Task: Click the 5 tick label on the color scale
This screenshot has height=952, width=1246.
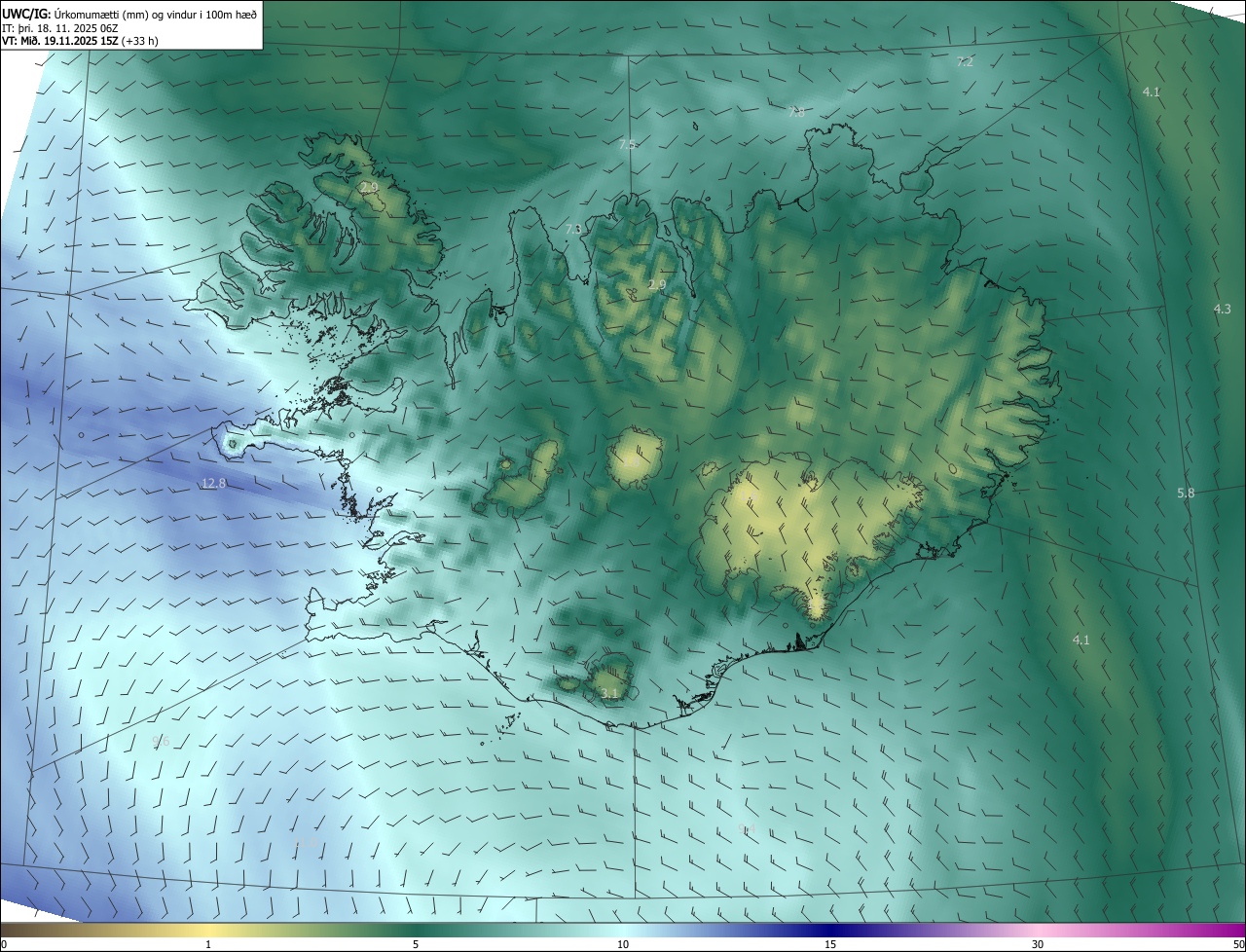Action: 416,944
